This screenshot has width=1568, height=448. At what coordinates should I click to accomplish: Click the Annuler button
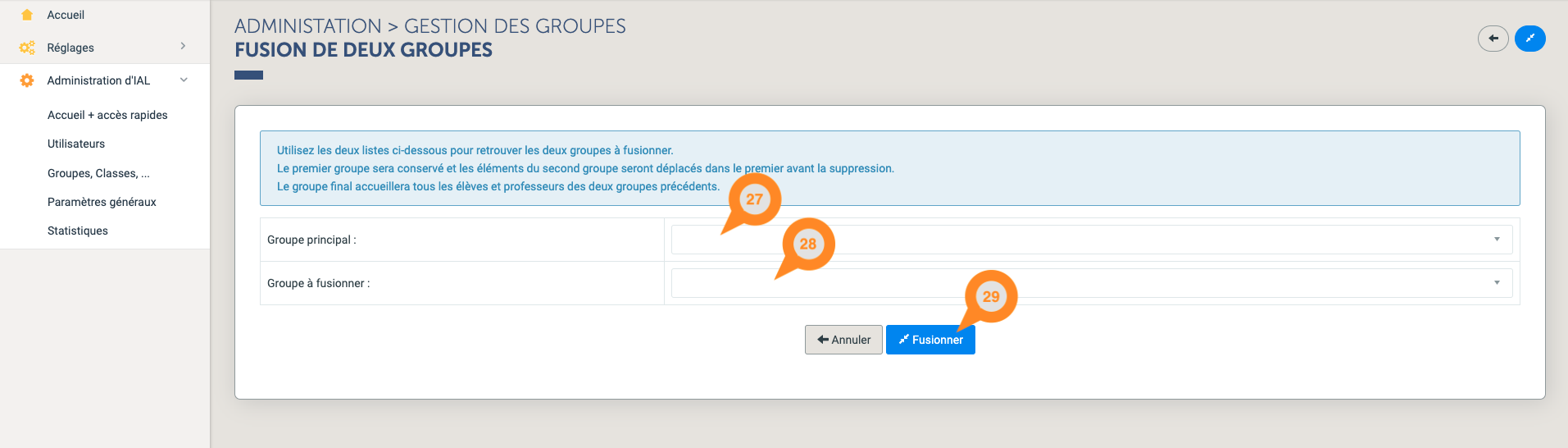pos(843,340)
